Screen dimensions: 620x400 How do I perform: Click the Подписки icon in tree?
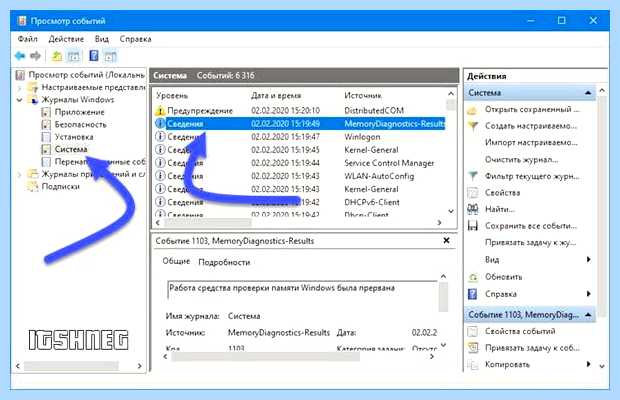[33, 186]
